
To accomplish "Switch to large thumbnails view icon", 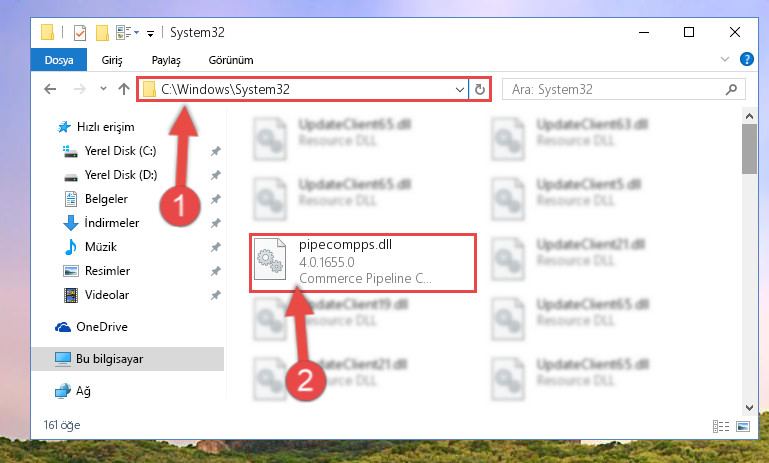I will coord(743,426).
